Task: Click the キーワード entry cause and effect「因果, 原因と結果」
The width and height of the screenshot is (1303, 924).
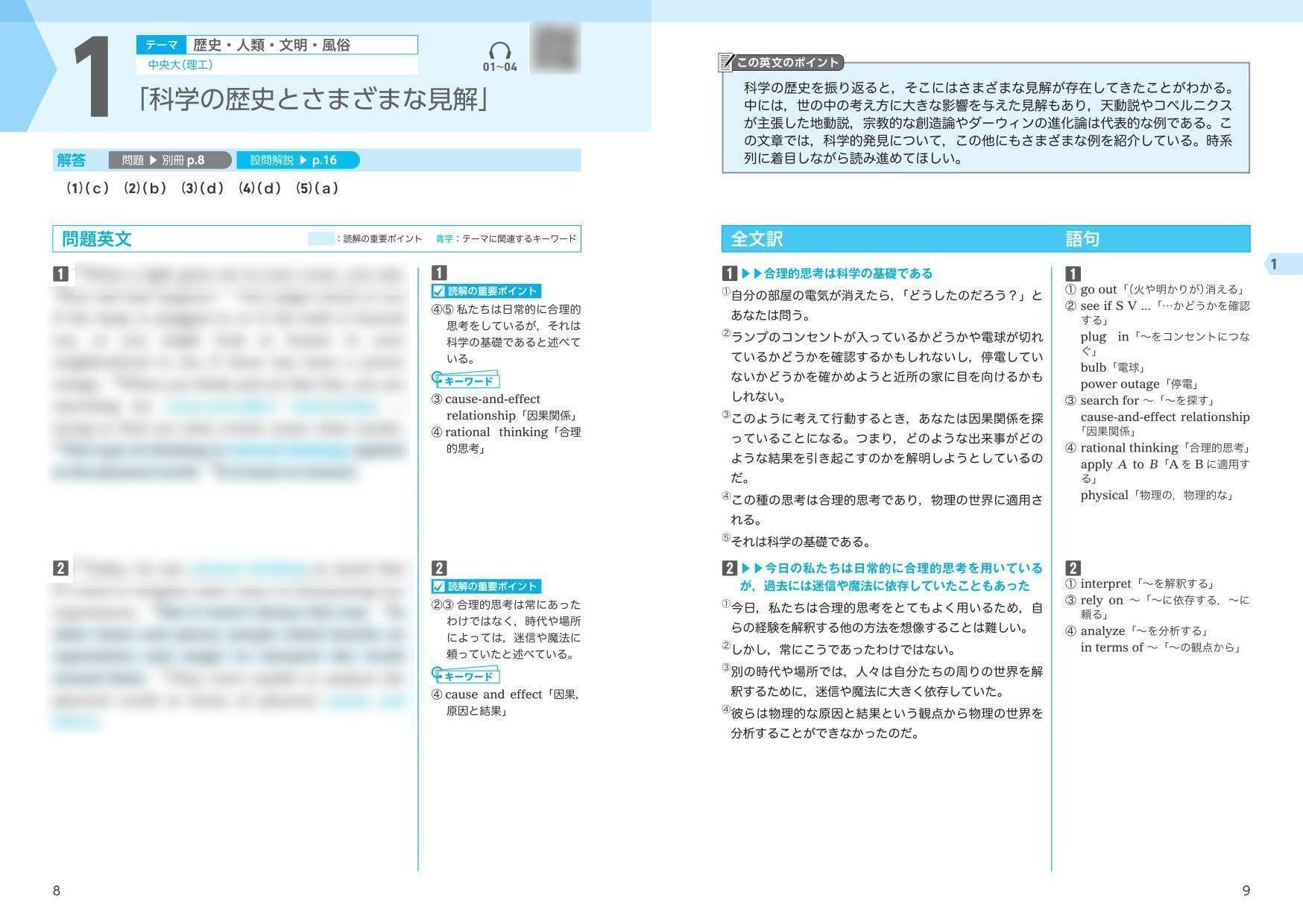Action: (505, 703)
